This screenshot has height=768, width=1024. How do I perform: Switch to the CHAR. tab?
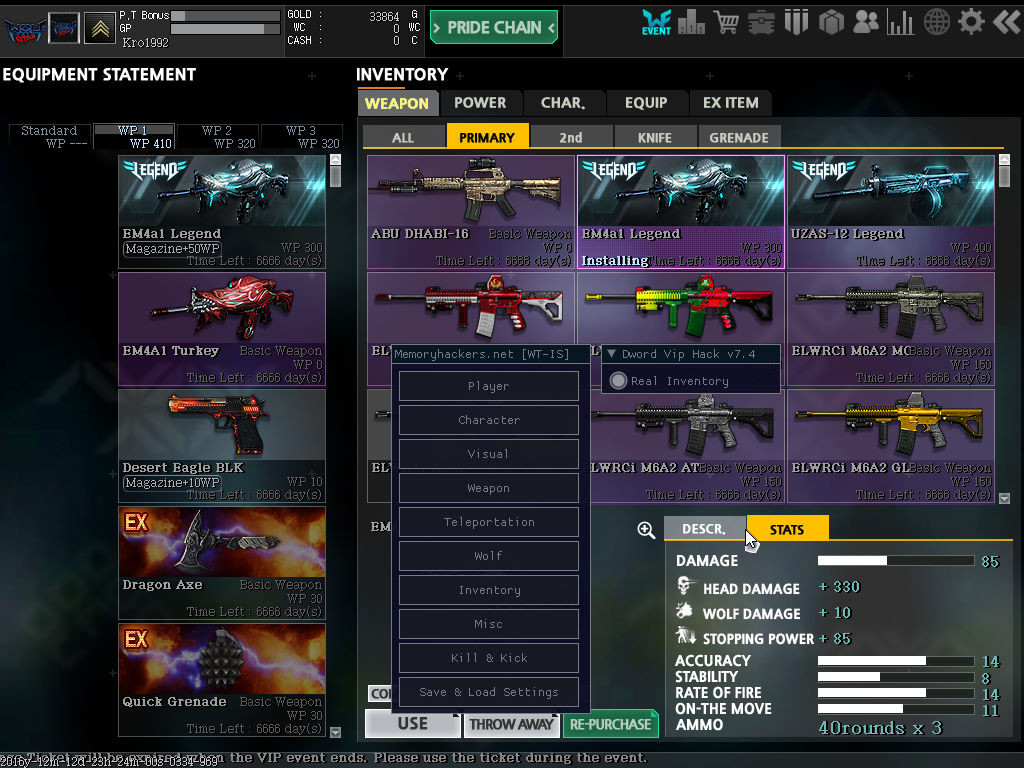tap(563, 103)
